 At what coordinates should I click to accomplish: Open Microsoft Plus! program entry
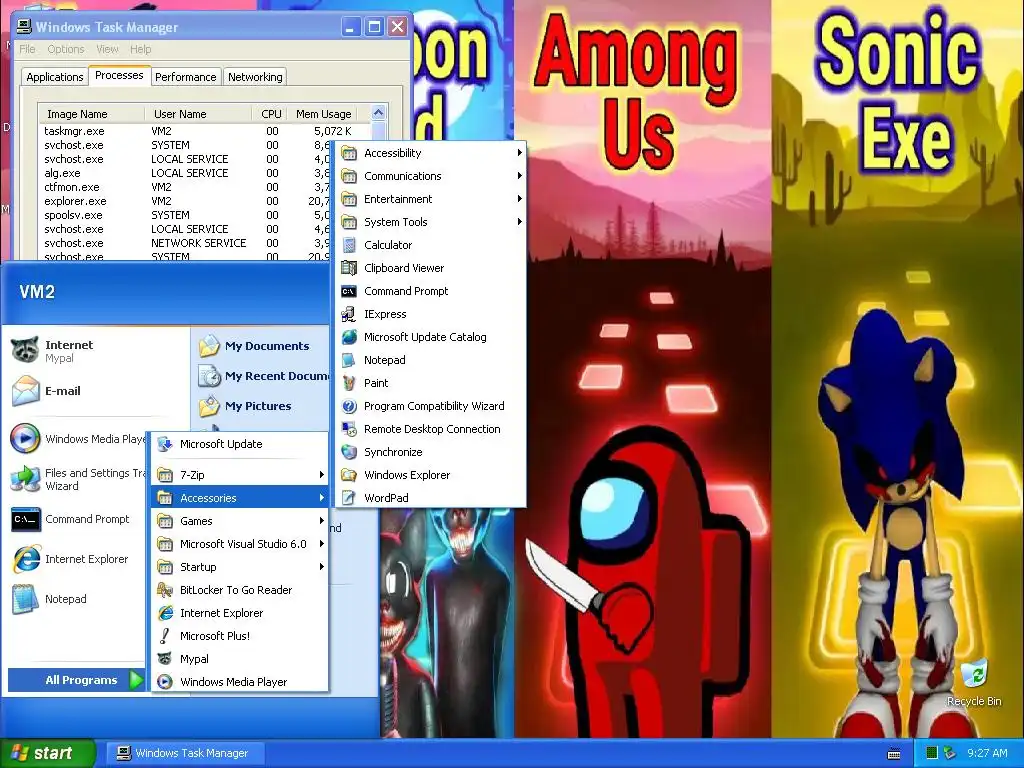pos(239,636)
